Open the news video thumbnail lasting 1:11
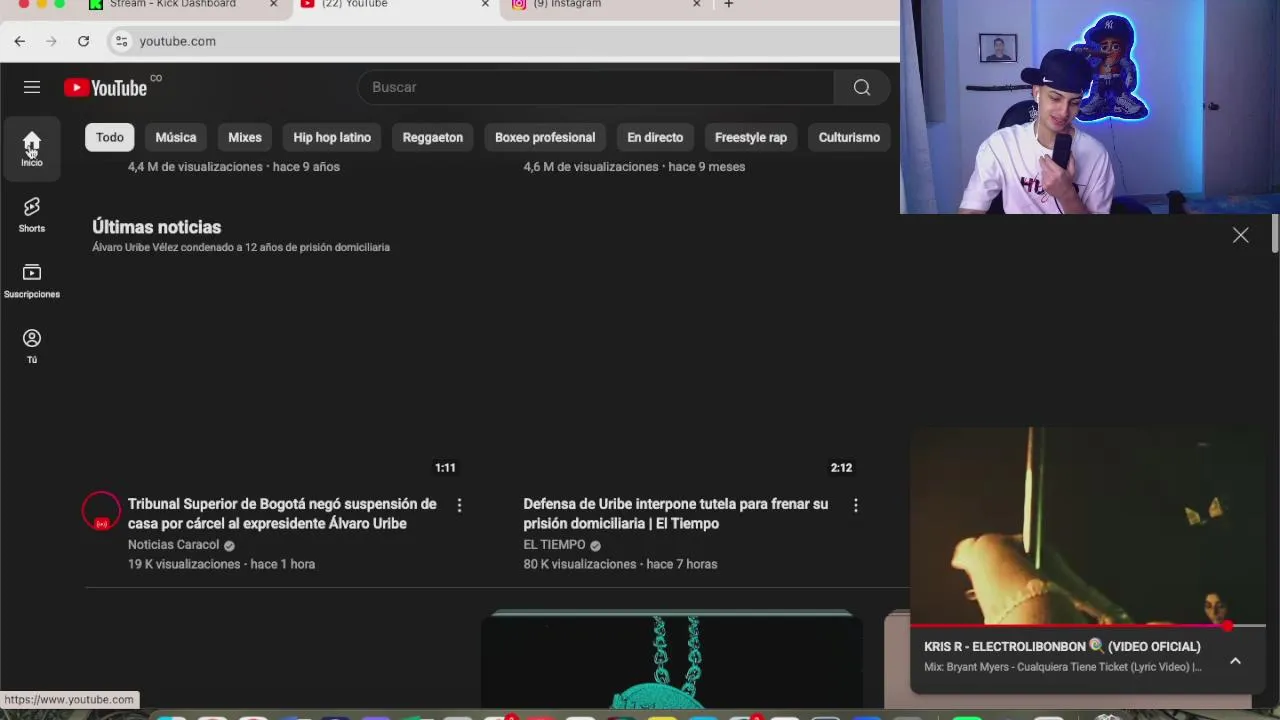This screenshot has width=1280, height=720. point(275,373)
